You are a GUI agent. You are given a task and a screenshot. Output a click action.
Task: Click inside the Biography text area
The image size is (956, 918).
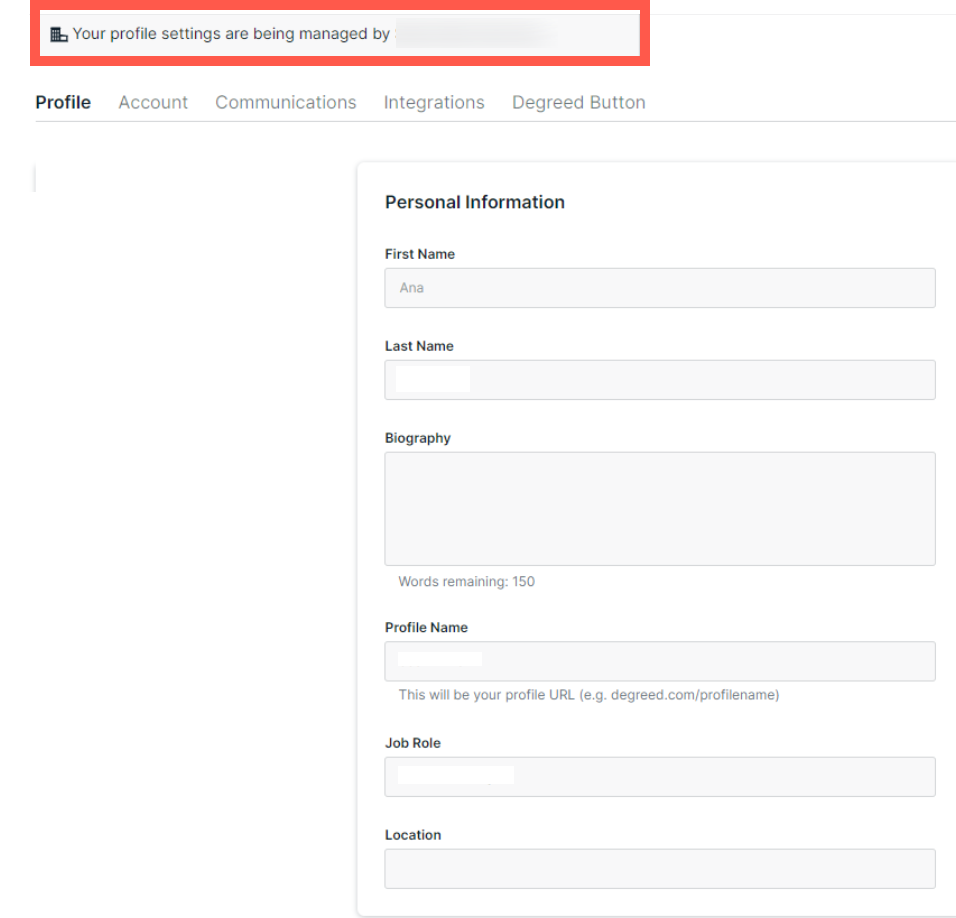pos(660,508)
